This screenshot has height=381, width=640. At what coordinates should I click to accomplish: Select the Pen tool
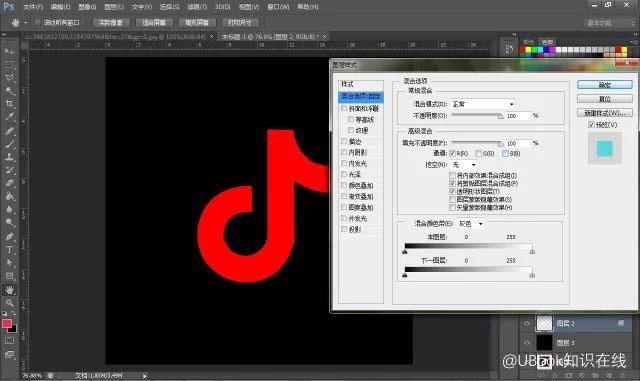coord(9,236)
